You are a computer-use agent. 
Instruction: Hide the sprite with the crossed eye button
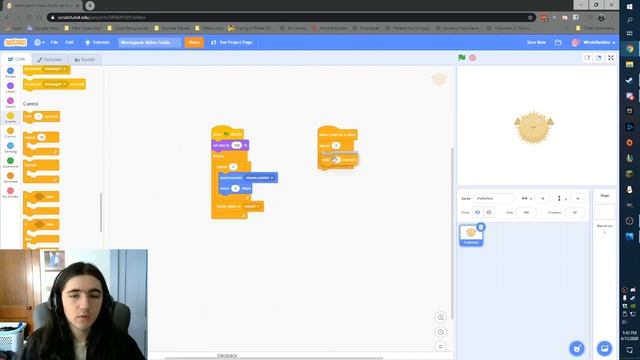point(489,212)
